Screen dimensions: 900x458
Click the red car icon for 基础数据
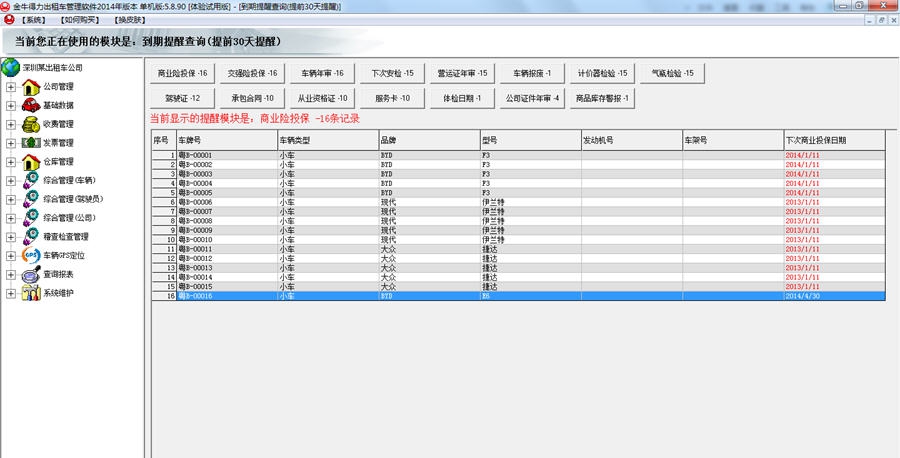coord(31,105)
